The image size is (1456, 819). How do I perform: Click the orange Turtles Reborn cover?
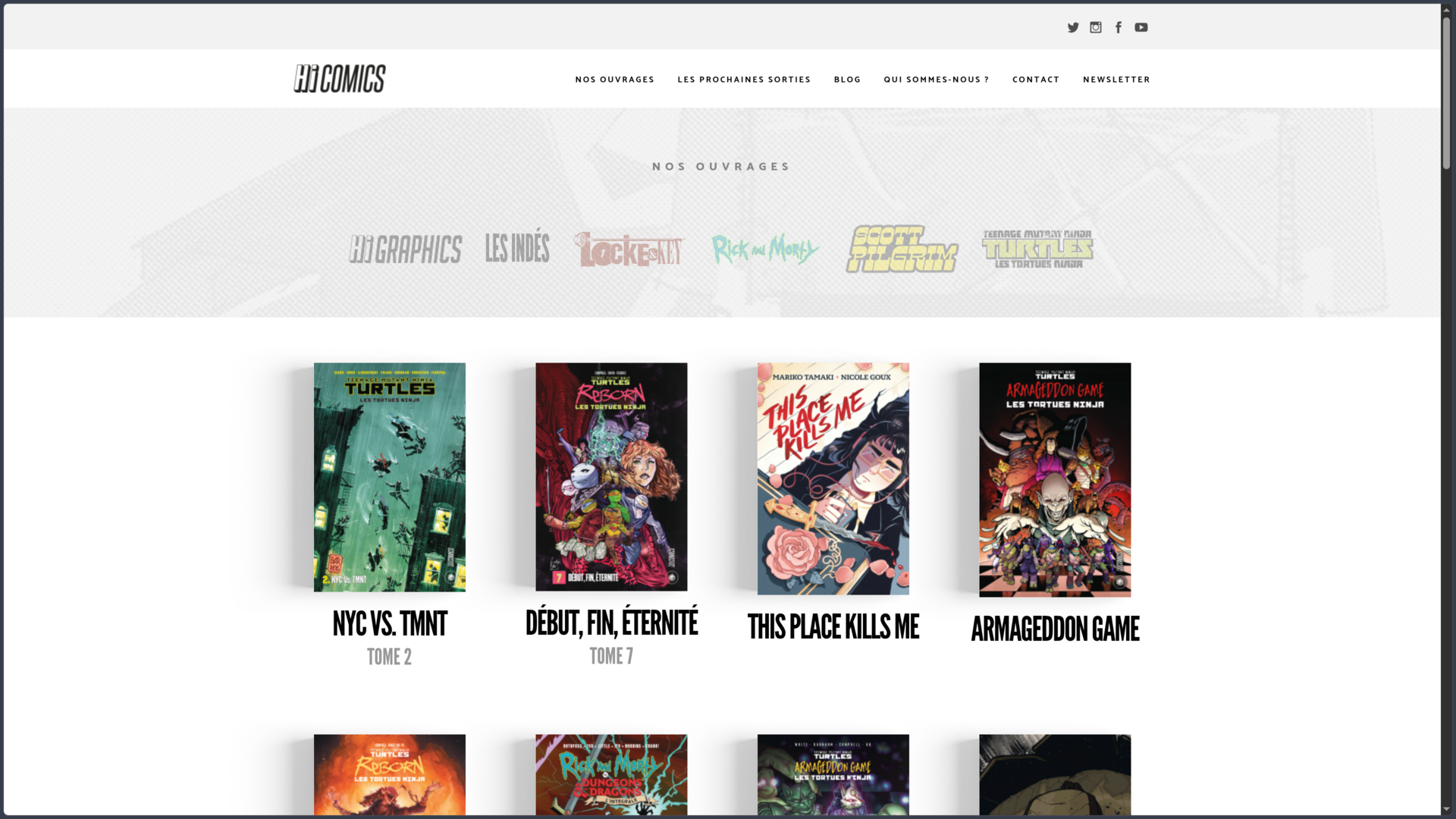coord(390,775)
